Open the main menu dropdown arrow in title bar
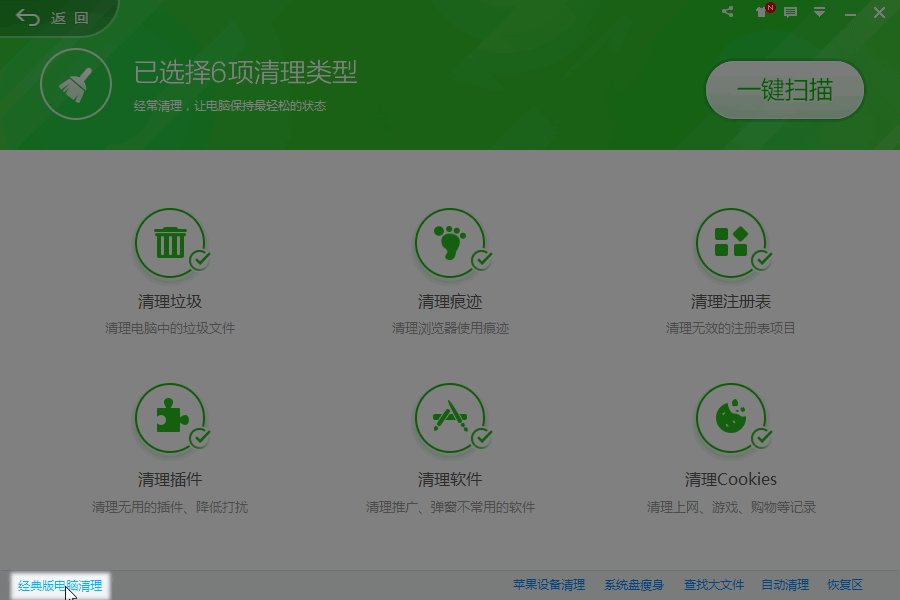900x600 pixels. (821, 12)
